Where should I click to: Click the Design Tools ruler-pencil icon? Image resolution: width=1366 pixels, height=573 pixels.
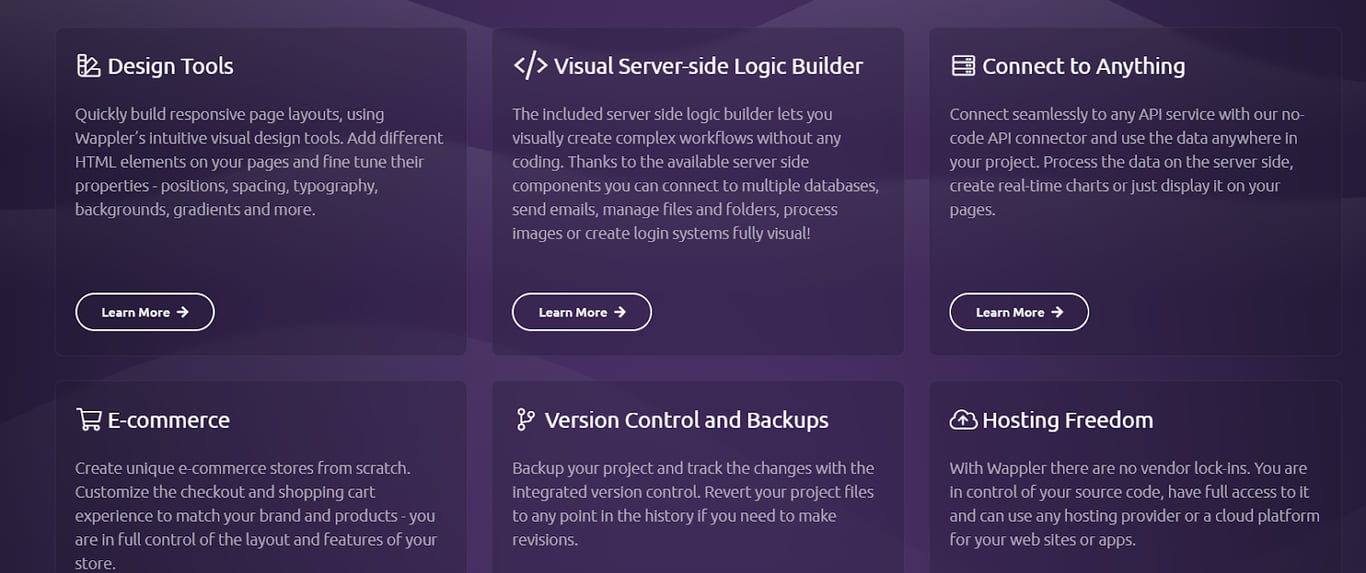(88, 66)
